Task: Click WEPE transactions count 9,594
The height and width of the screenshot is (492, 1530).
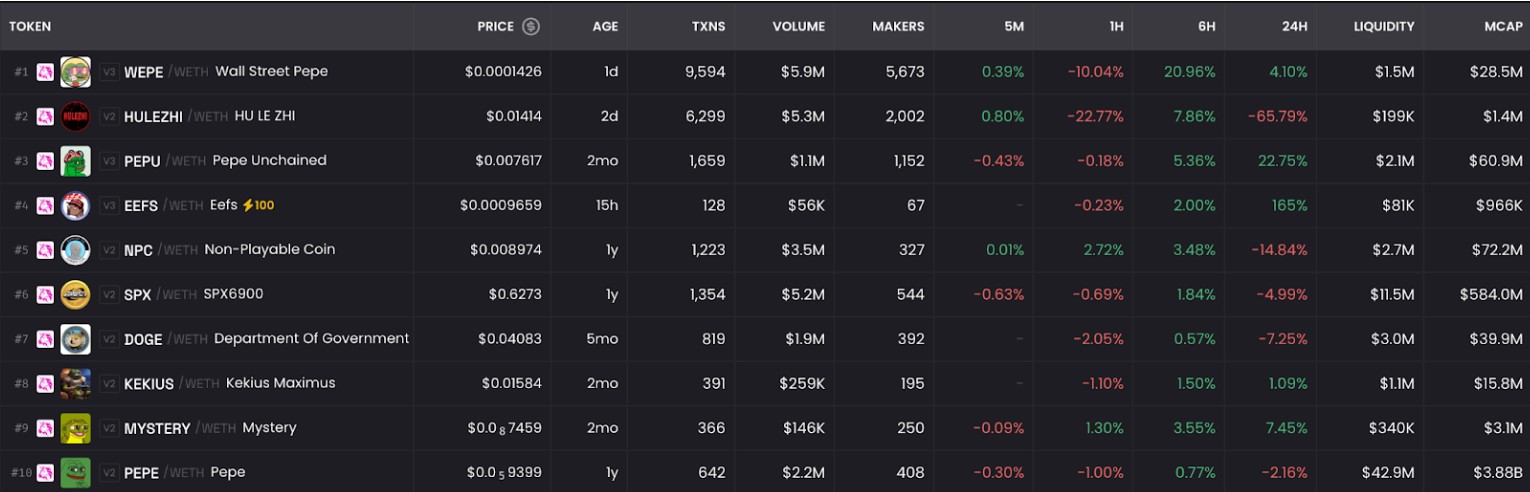Action: click(x=705, y=72)
